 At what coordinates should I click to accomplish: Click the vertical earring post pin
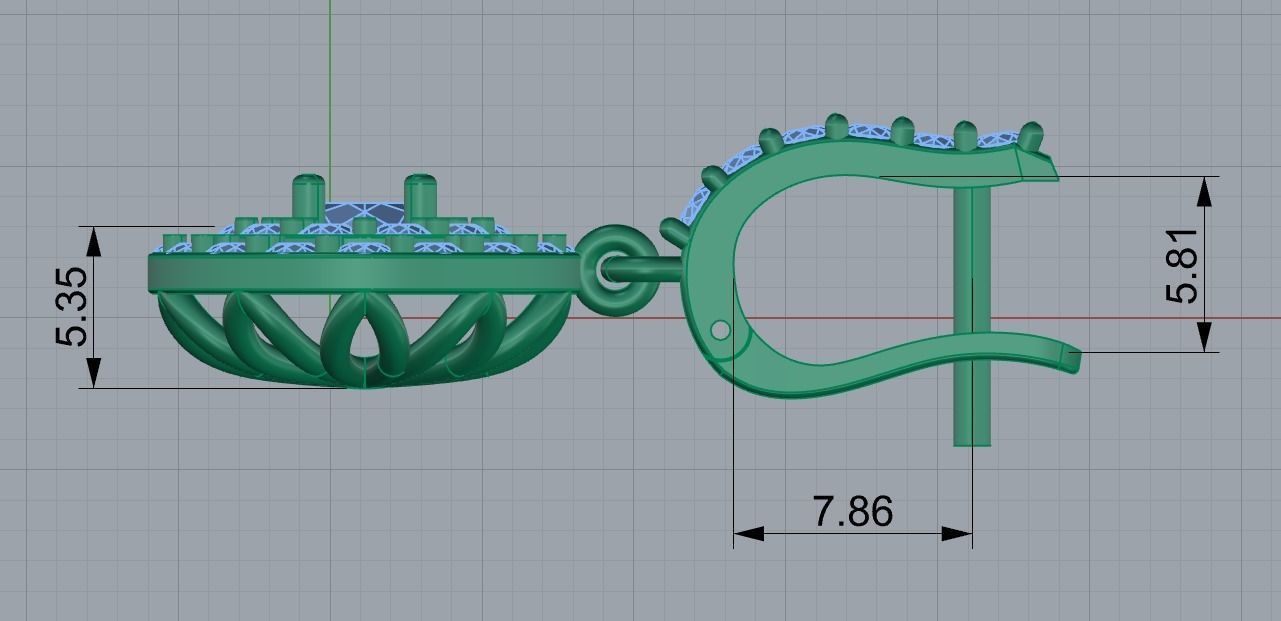[x=972, y=315]
